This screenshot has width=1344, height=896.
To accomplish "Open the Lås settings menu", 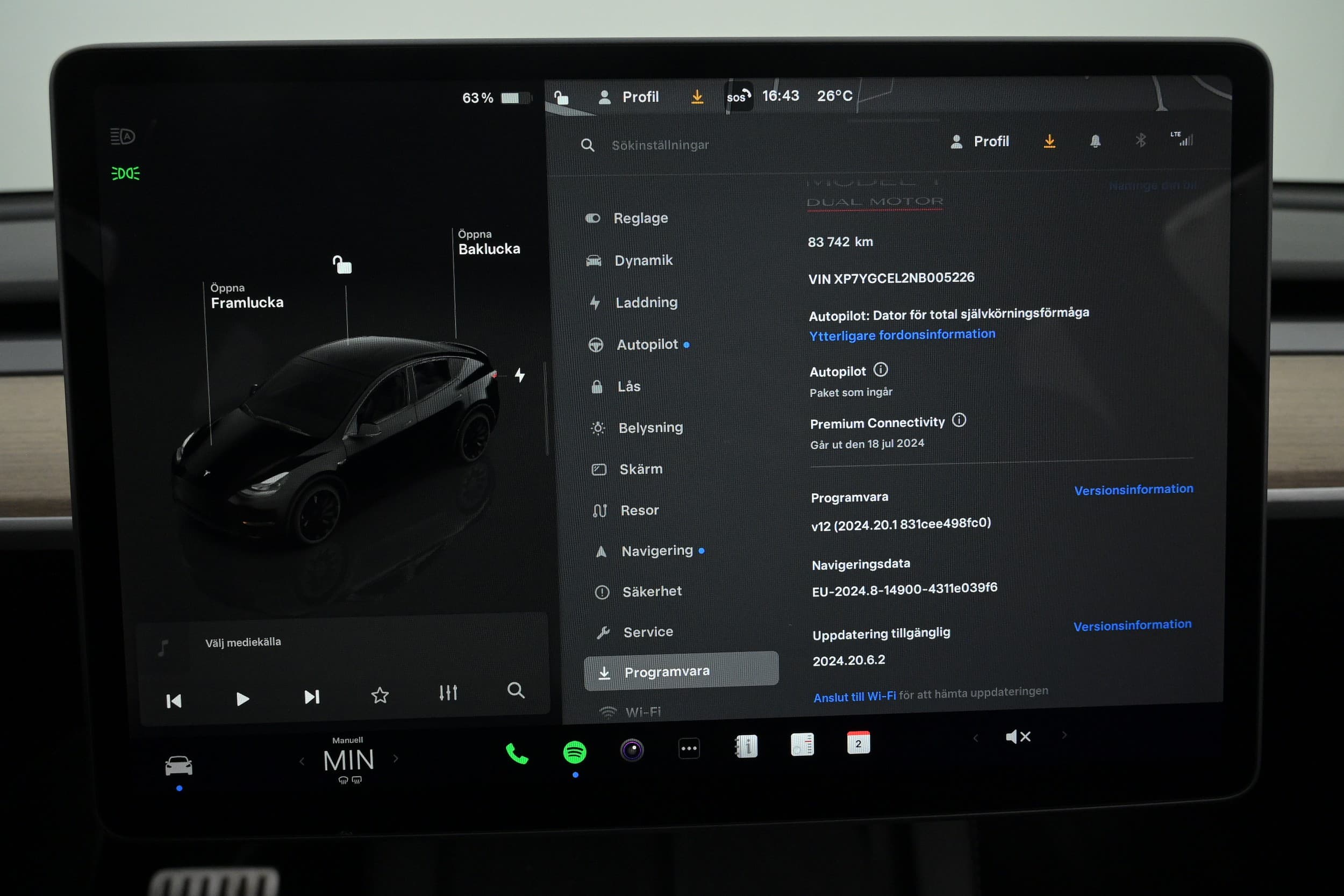I will [615, 387].
